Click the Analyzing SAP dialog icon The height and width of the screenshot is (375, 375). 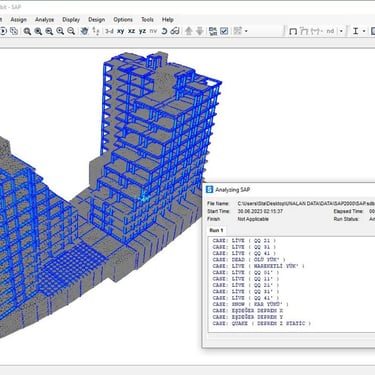tap(209, 190)
